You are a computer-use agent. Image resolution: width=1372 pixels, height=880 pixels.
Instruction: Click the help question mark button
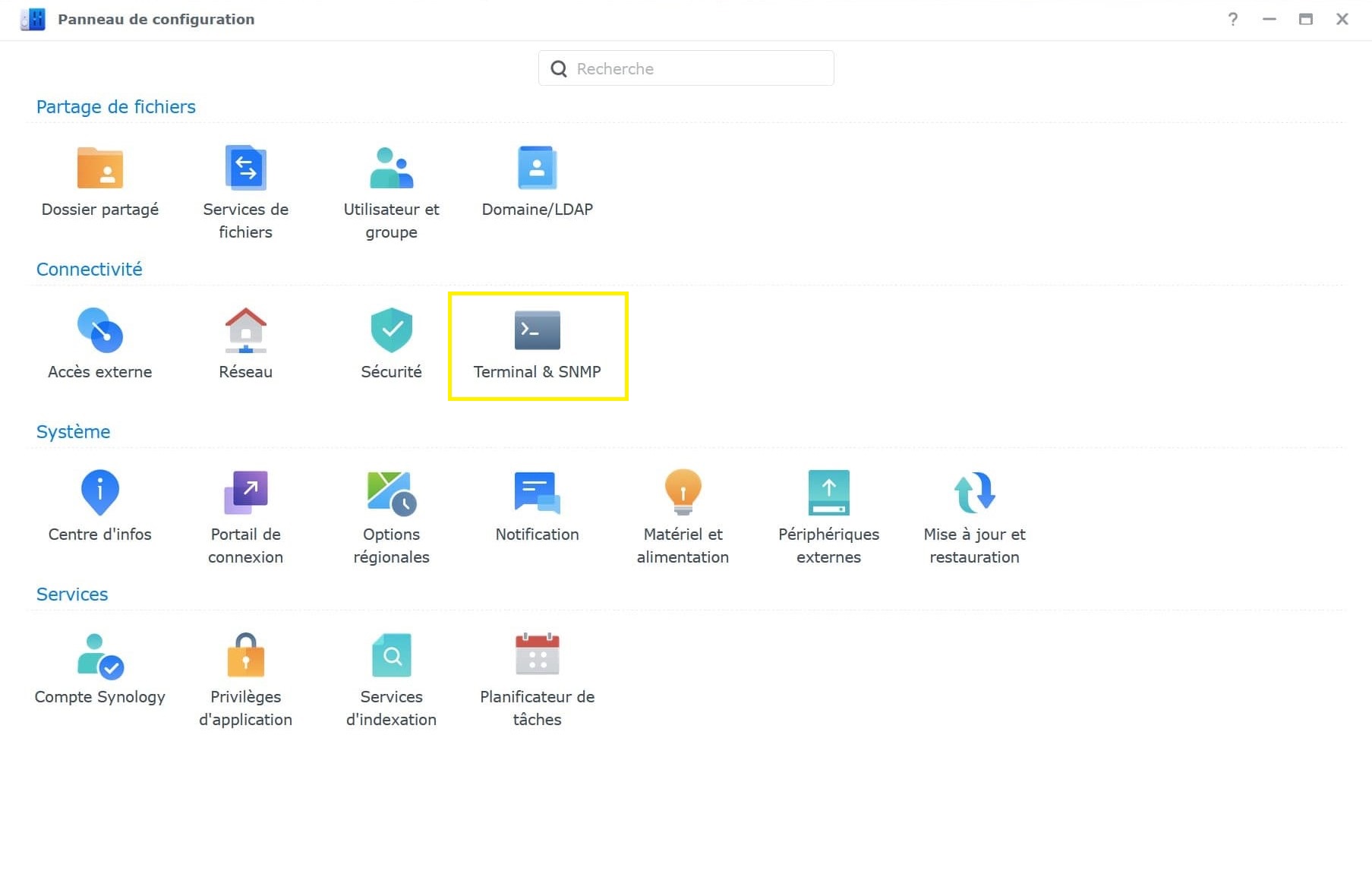click(1232, 20)
